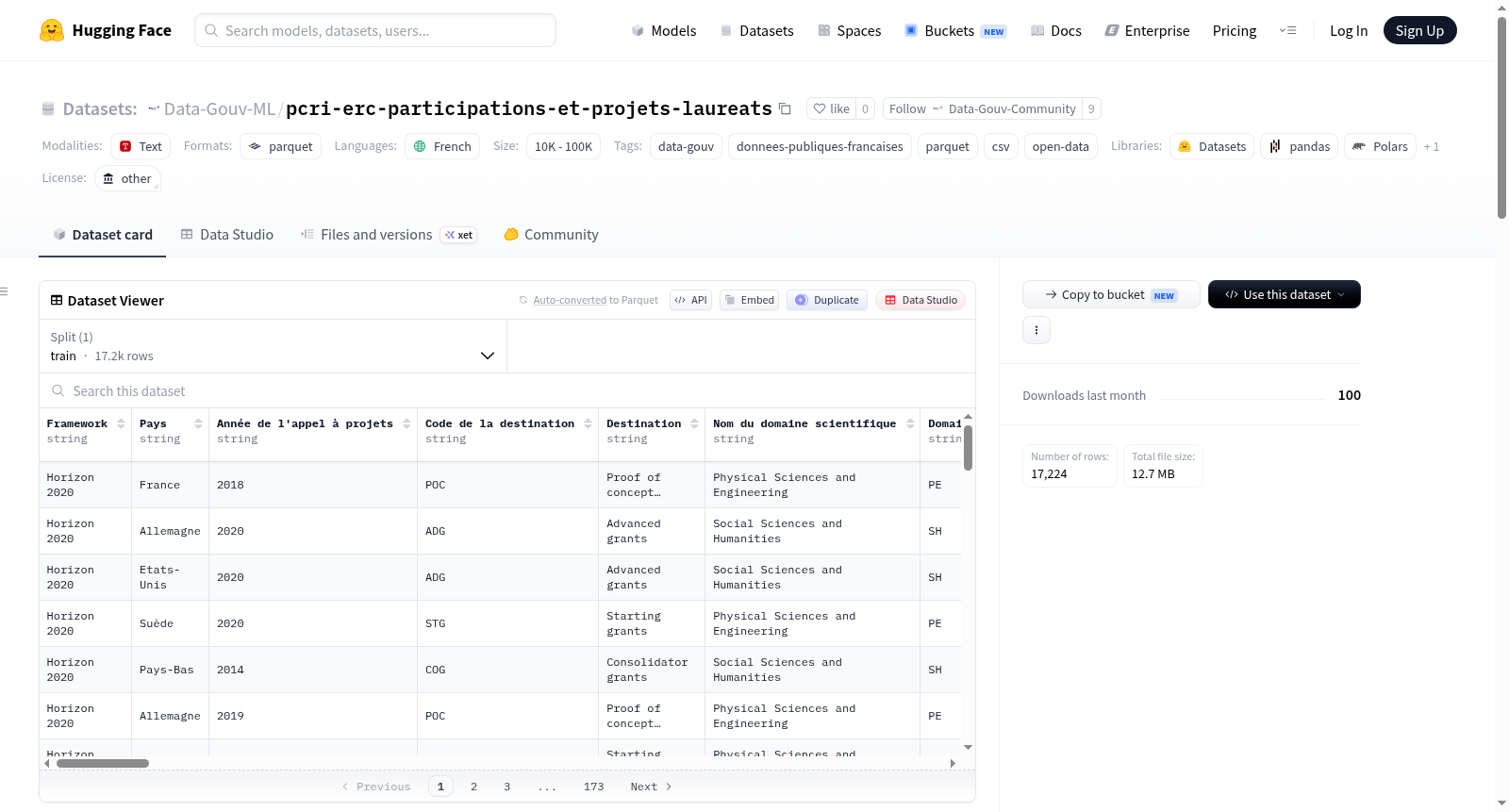
Task: Click the Duplicate button
Action: 827,300
